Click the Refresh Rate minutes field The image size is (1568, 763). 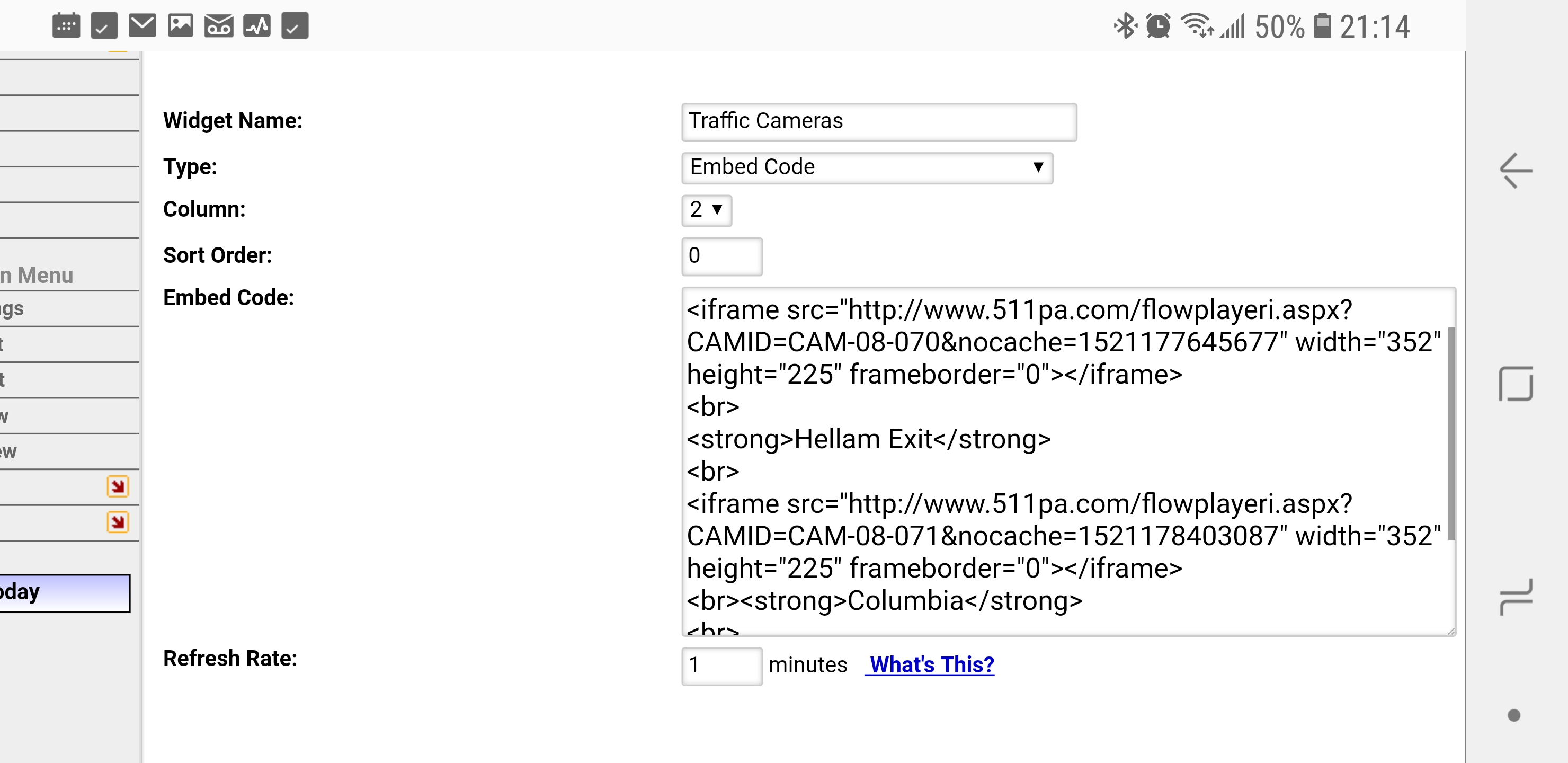tap(721, 666)
